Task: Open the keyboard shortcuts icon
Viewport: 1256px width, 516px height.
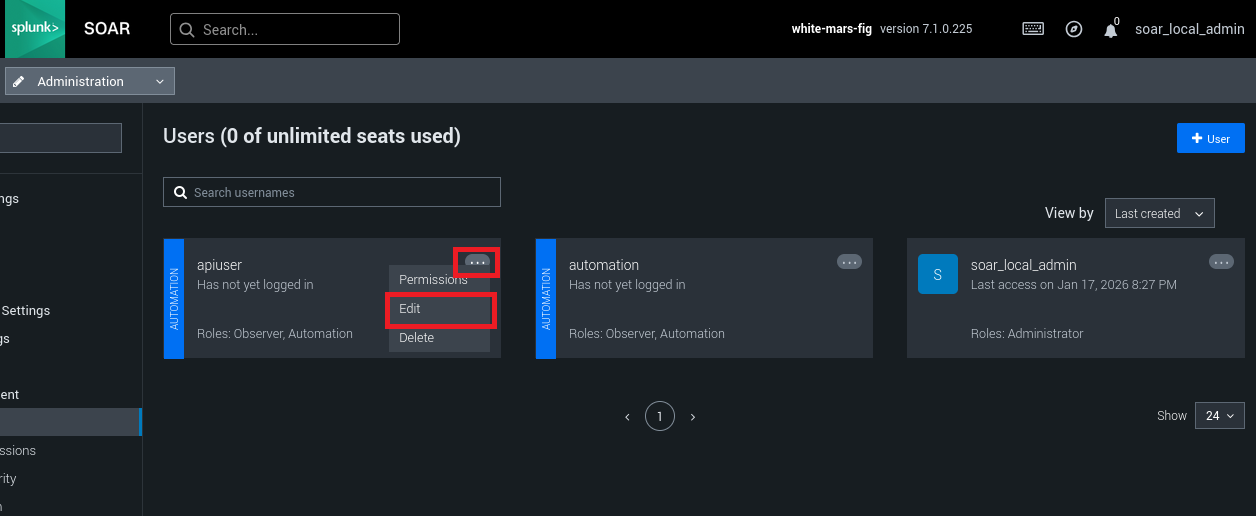Action: click(x=1033, y=29)
